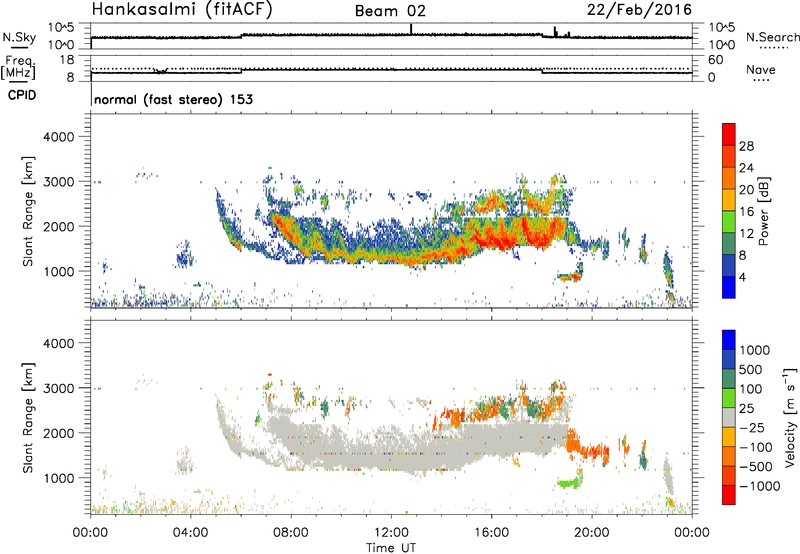Image resolution: width=800 pixels, height=554 pixels.
Task: Click the 16:00 time axis tick label
Action: [x=491, y=533]
